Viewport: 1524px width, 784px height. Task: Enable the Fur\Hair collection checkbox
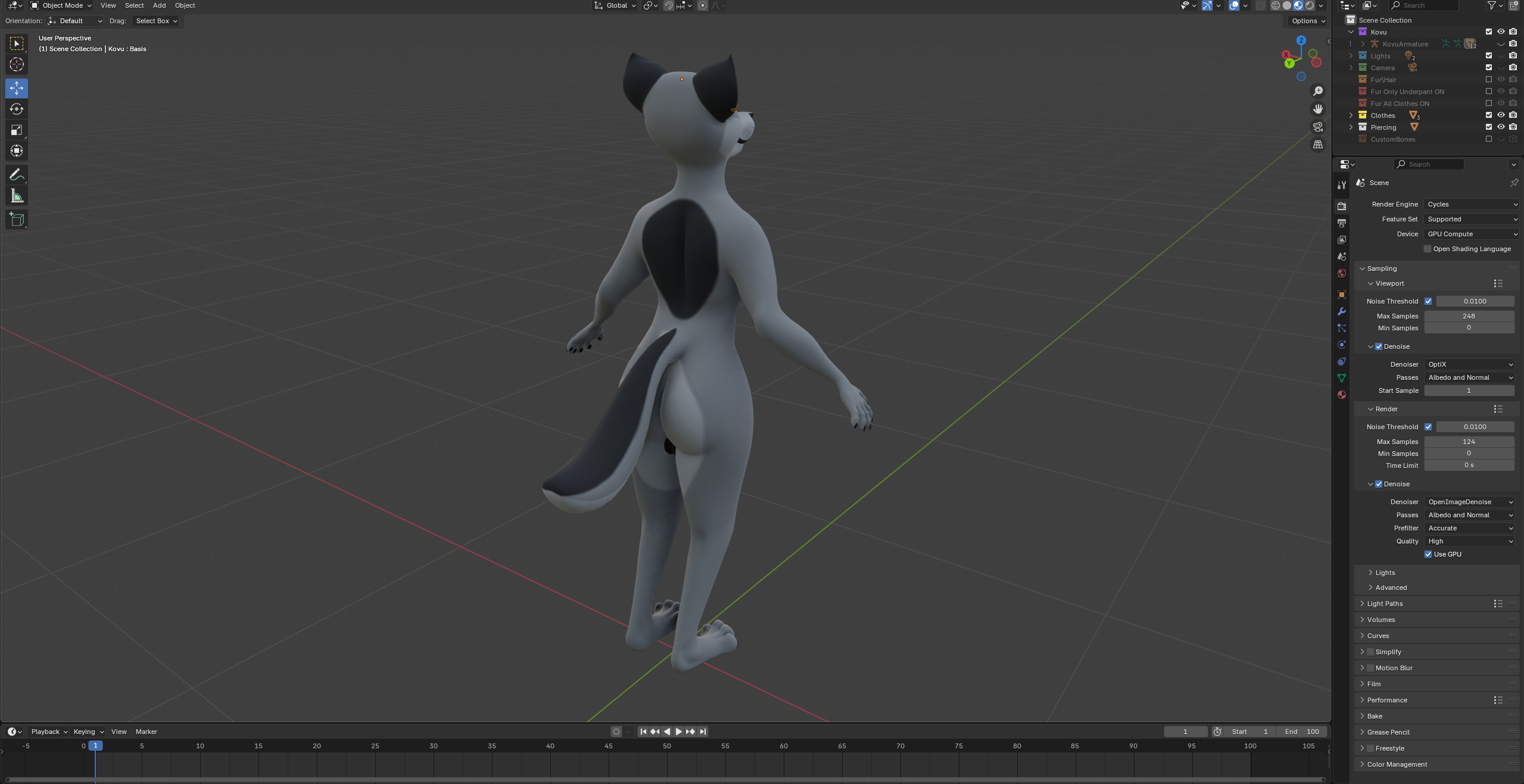pyautogui.click(x=1488, y=80)
